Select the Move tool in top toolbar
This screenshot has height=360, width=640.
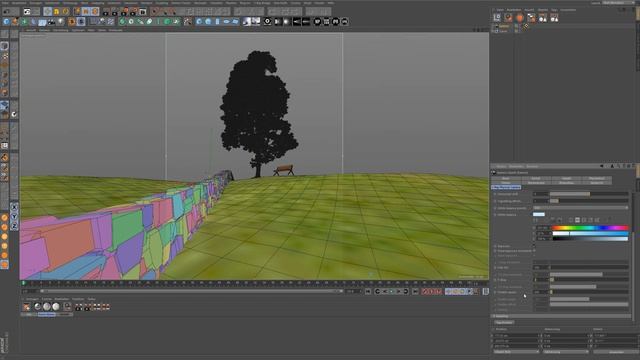point(48,12)
